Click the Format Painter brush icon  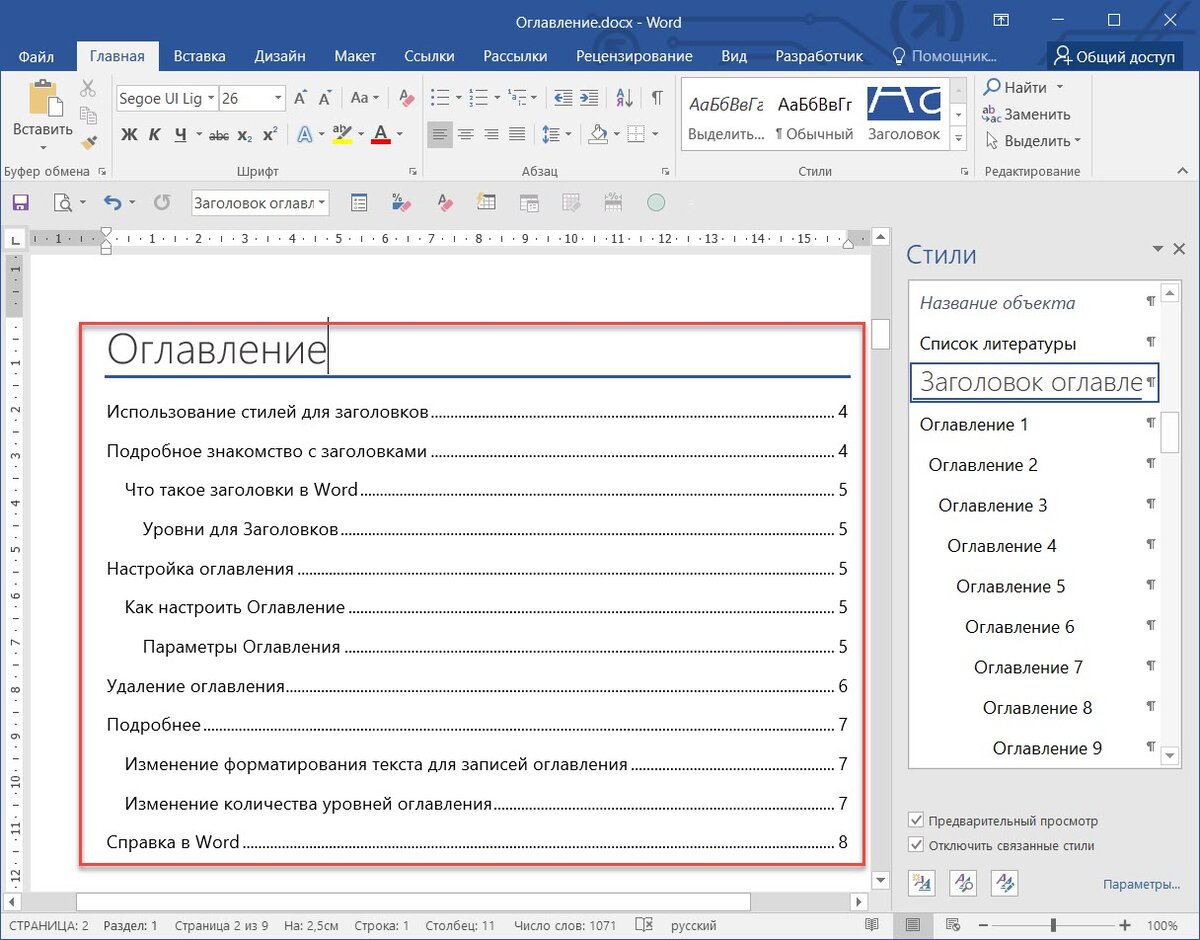click(x=88, y=142)
